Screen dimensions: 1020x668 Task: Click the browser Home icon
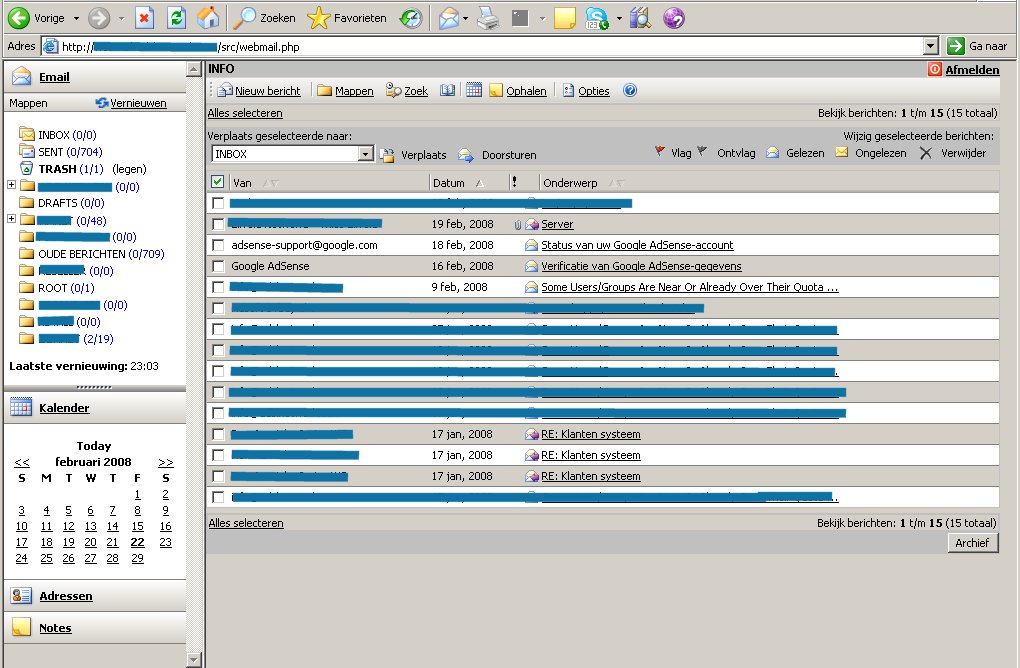[x=208, y=18]
